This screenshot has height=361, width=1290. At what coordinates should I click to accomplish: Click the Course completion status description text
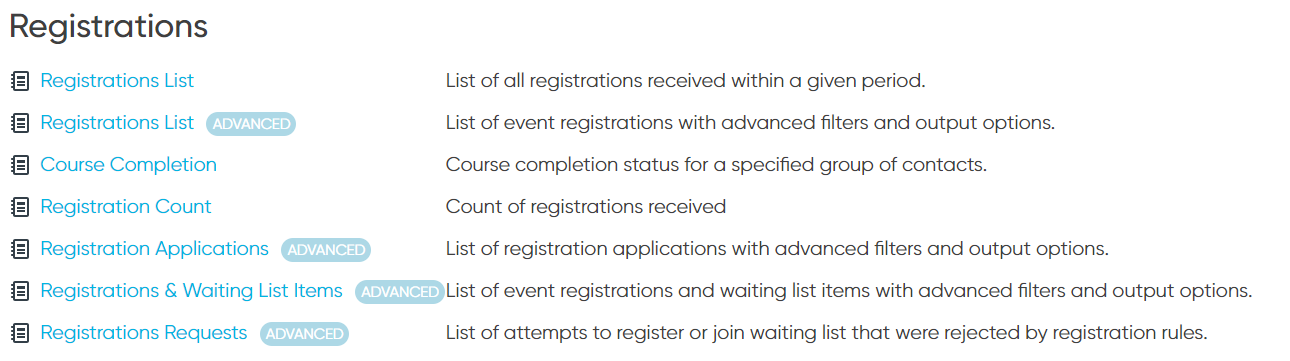(x=716, y=164)
